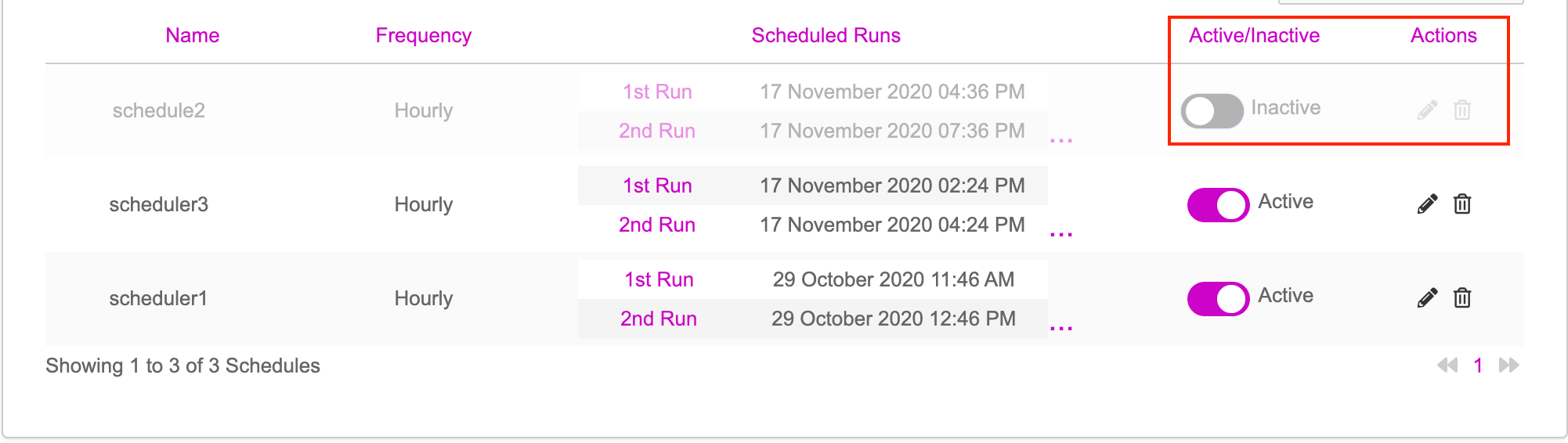Expand more runs ellipsis for schedule2
Viewport: 1568px width, 443px height.
click(1060, 140)
